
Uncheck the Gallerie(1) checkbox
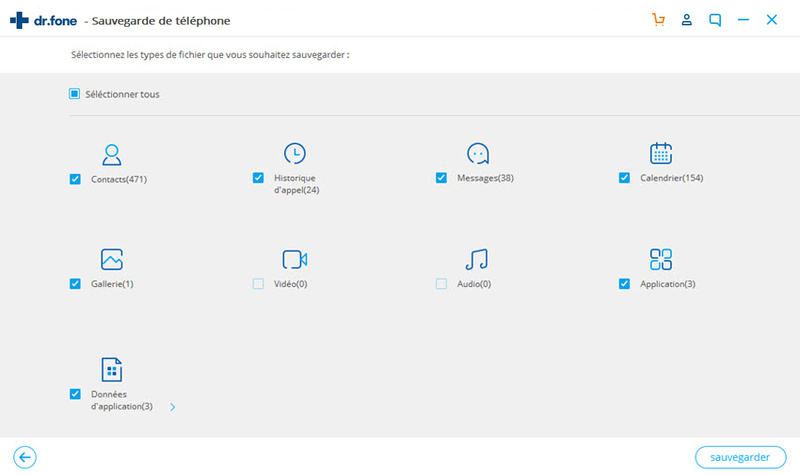click(75, 284)
